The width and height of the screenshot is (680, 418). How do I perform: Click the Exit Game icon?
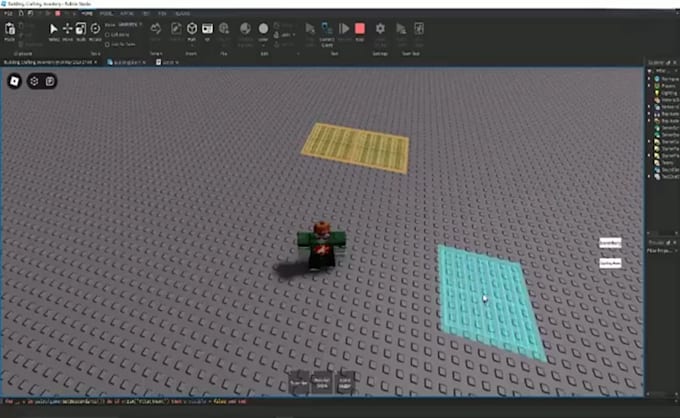click(x=418, y=29)
